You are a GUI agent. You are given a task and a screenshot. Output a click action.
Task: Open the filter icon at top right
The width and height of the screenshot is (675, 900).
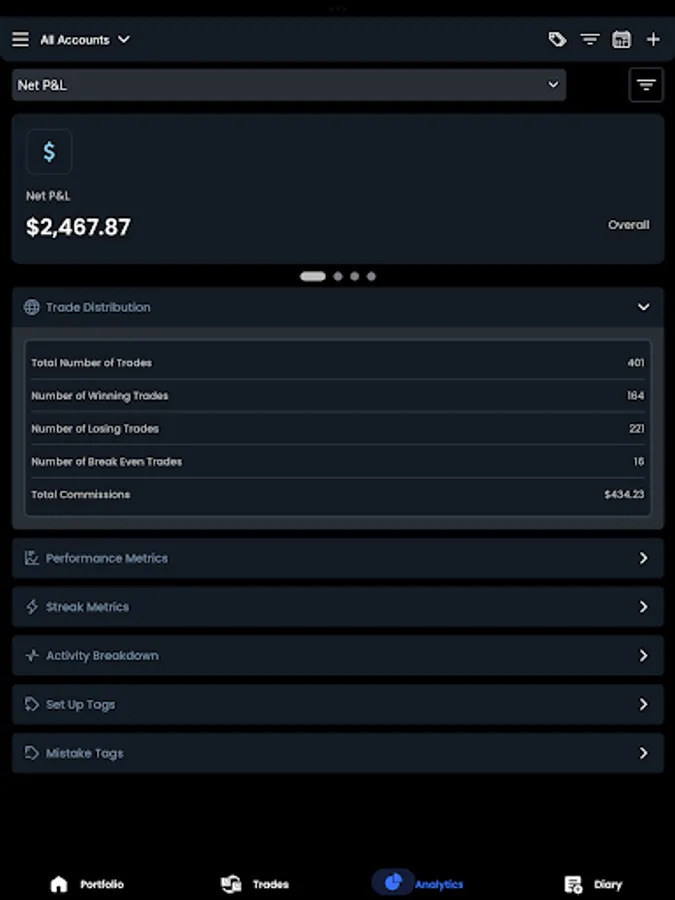(590, 39)
